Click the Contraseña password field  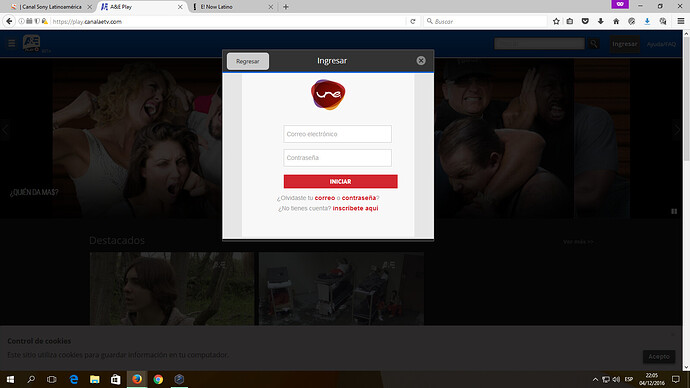pyautogui.click(x=338, y=157)
